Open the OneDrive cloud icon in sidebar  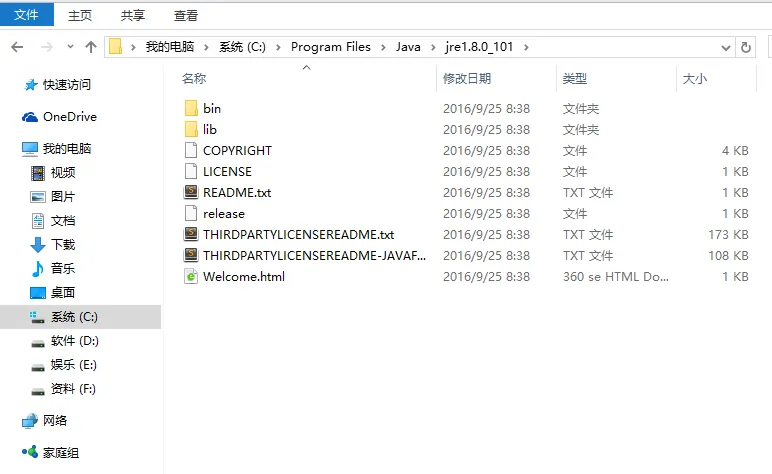[30, 117]
